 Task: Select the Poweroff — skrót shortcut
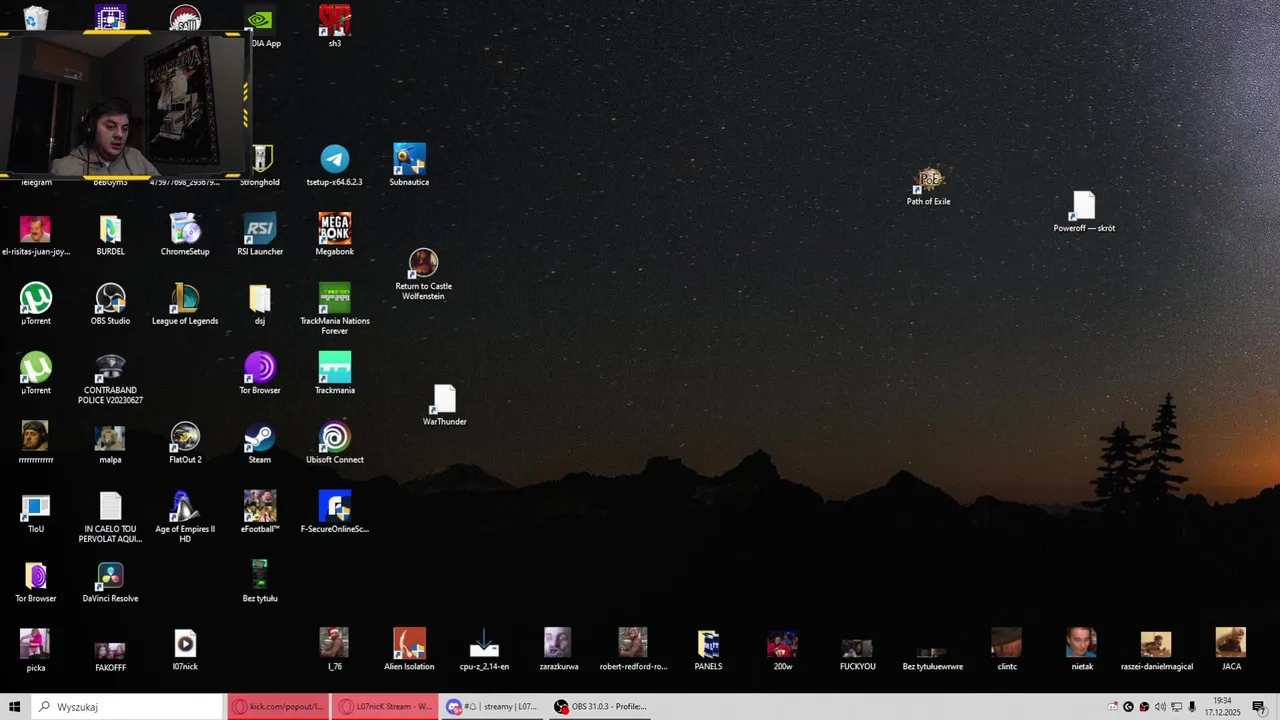pos(1084,212)
